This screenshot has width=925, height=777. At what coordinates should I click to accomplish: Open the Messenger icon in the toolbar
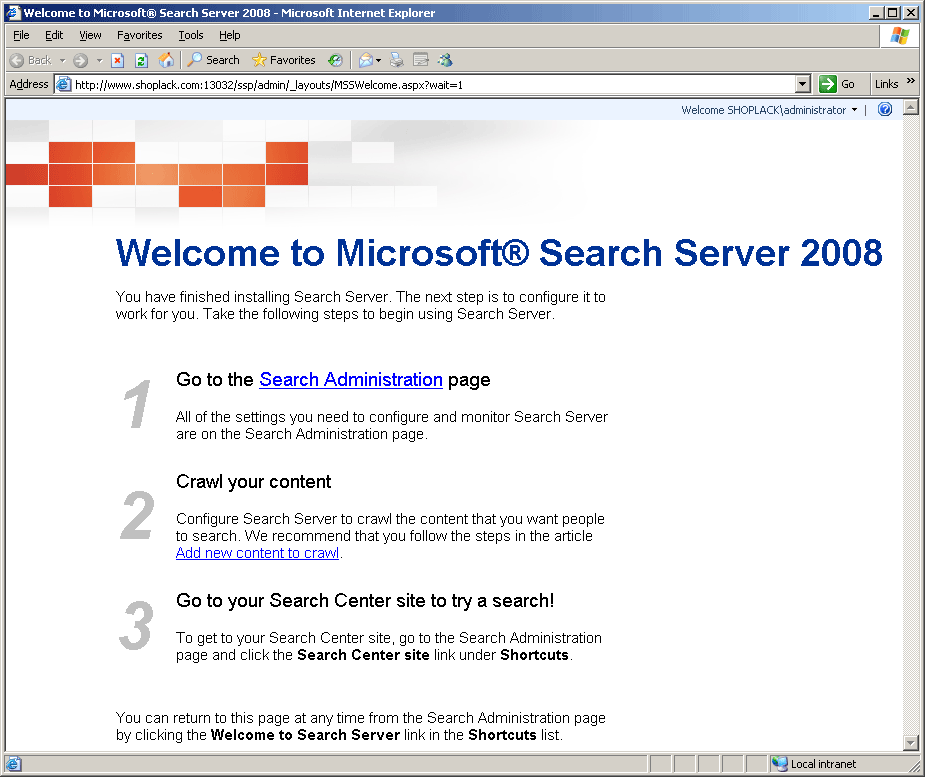[445, 60]
